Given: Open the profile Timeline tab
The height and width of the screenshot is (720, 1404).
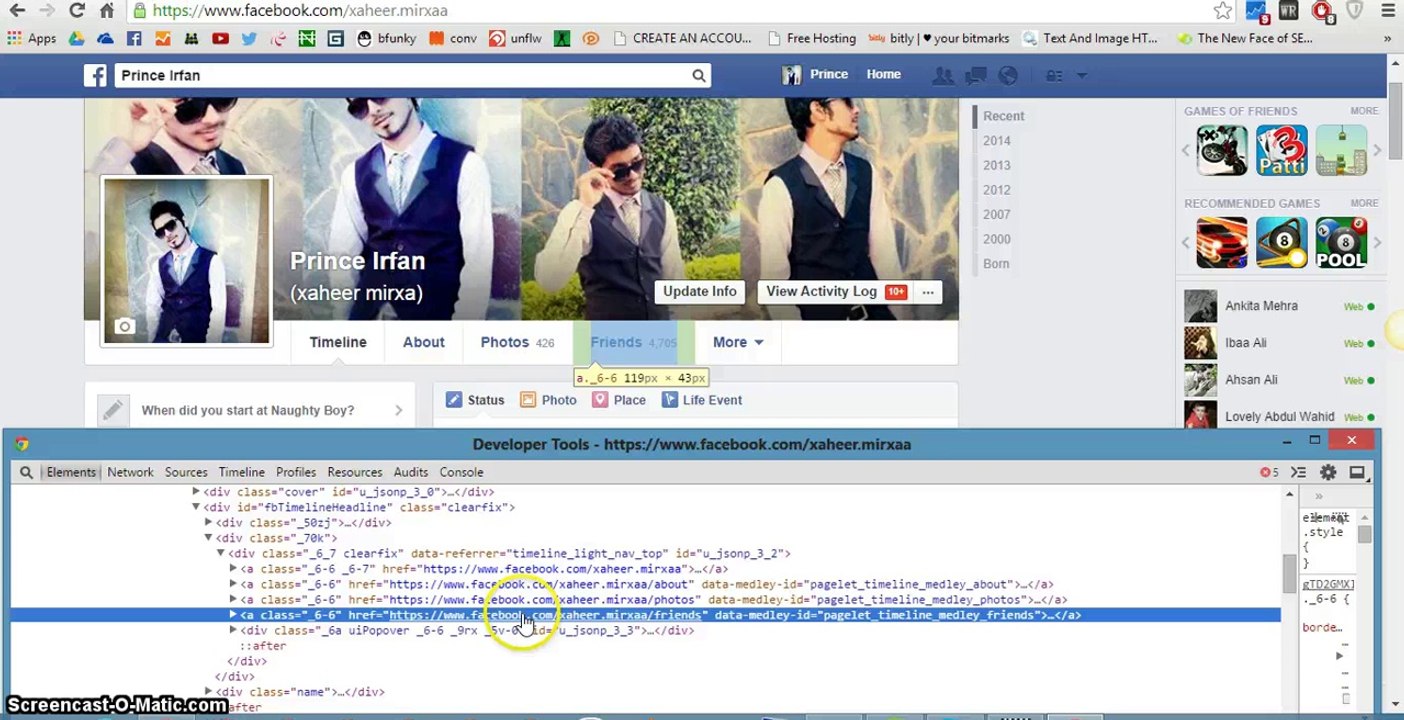Looking at the screenshot, I should 338,342.
